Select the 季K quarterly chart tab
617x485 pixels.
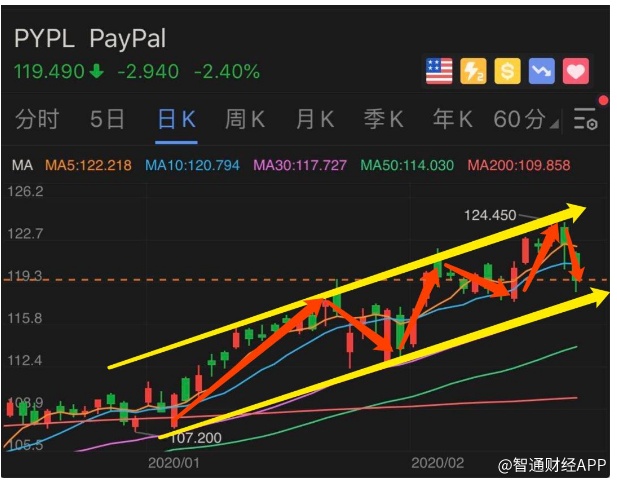(x=384, y=119)
